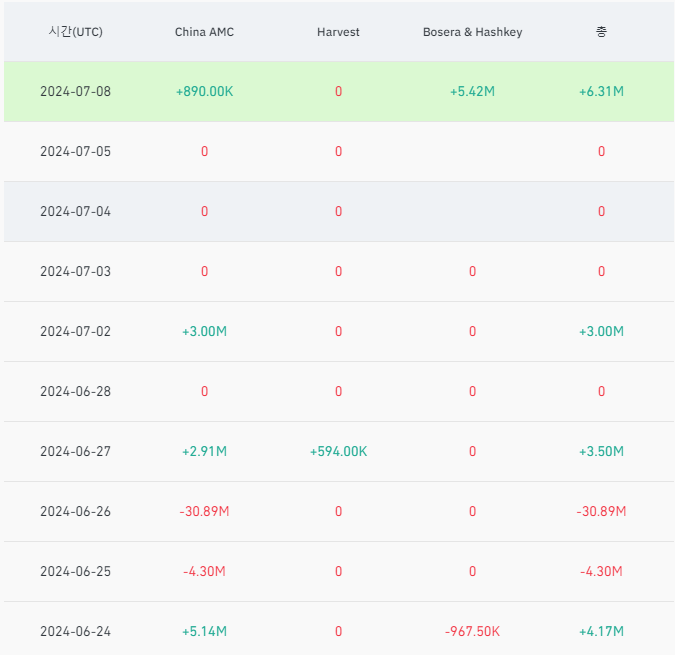
Task: Click the 총 total column header
Action: (x=601, y=32)
